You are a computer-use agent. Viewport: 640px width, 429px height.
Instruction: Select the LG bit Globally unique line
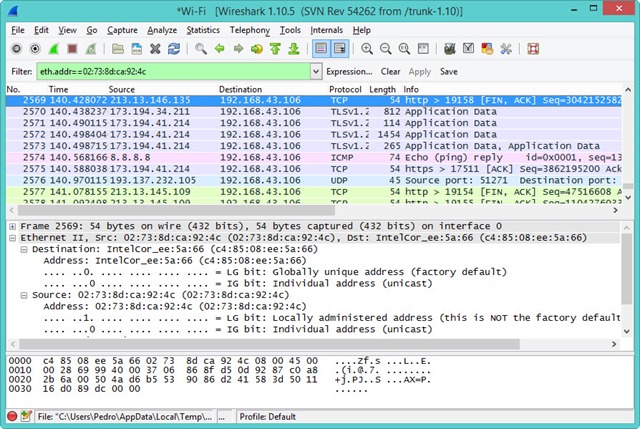pyautogui.click(x=275, y=272)
